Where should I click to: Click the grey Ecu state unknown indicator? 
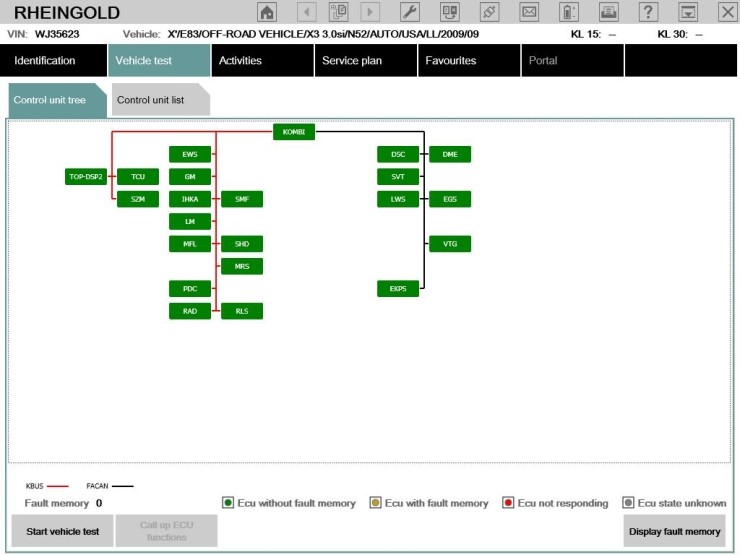pyautogui.click(x=628, y=503)
